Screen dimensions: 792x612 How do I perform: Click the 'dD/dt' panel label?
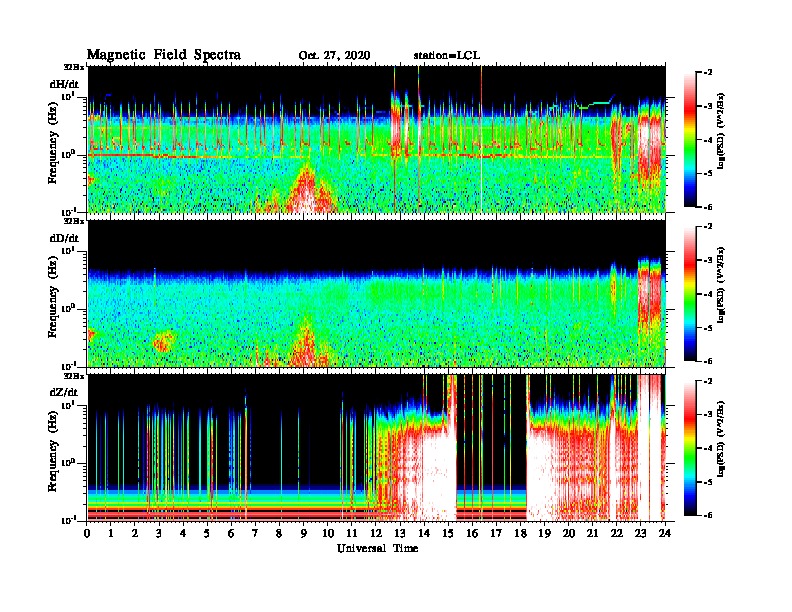pos(64,238)
